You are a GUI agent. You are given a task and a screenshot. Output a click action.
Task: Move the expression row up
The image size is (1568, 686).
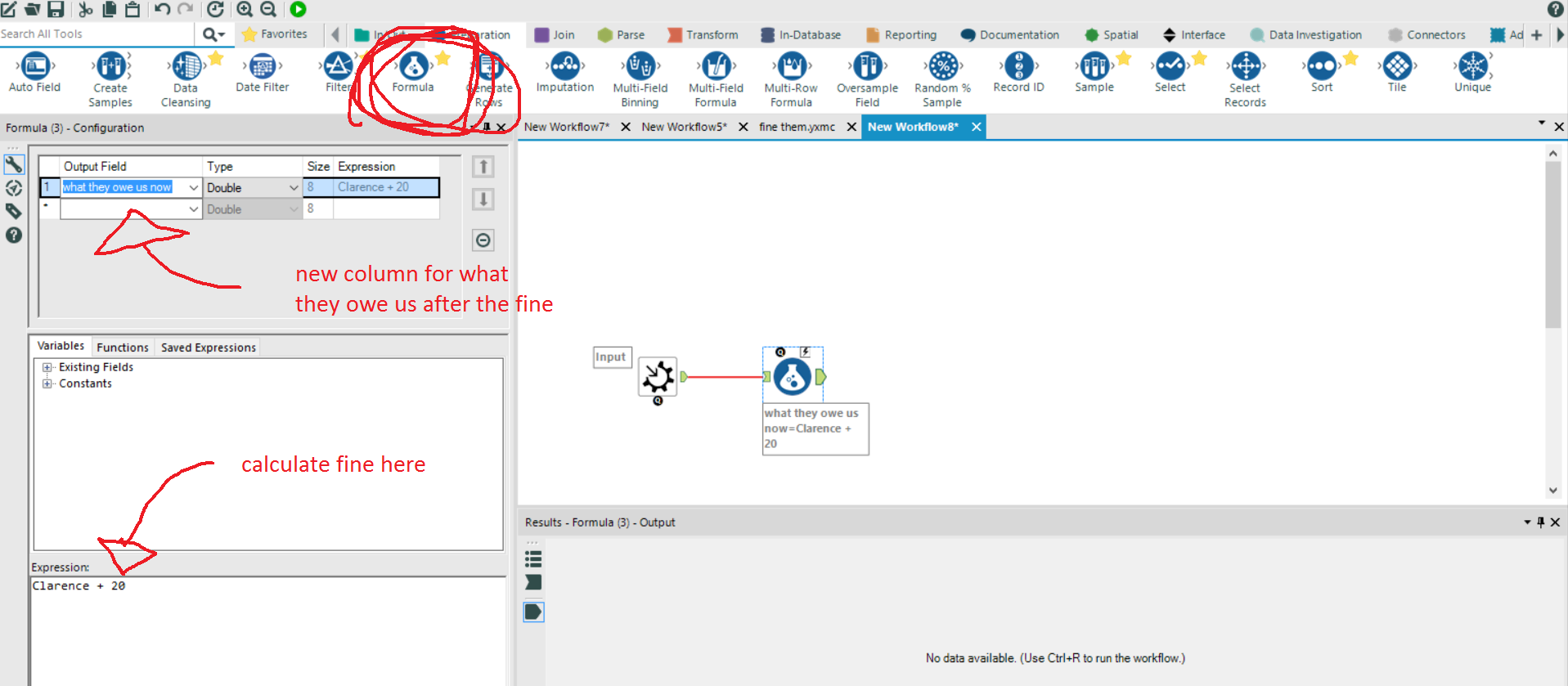pos(483,167)
